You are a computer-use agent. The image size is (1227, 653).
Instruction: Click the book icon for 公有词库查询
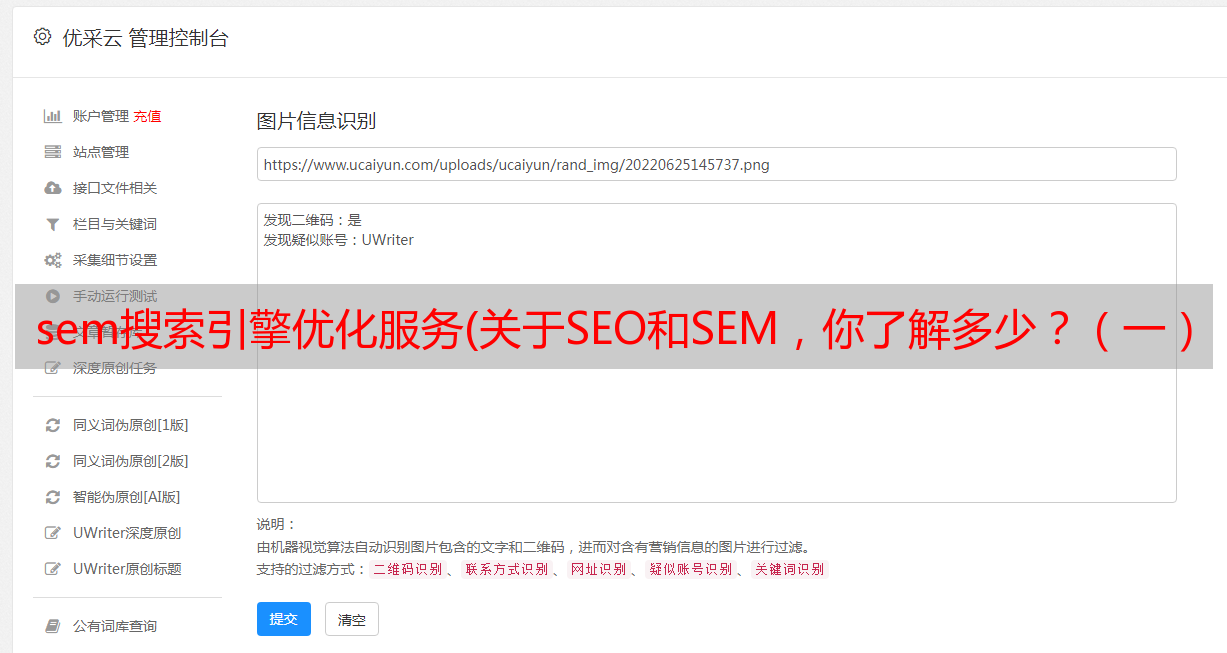tap(53, 626)
